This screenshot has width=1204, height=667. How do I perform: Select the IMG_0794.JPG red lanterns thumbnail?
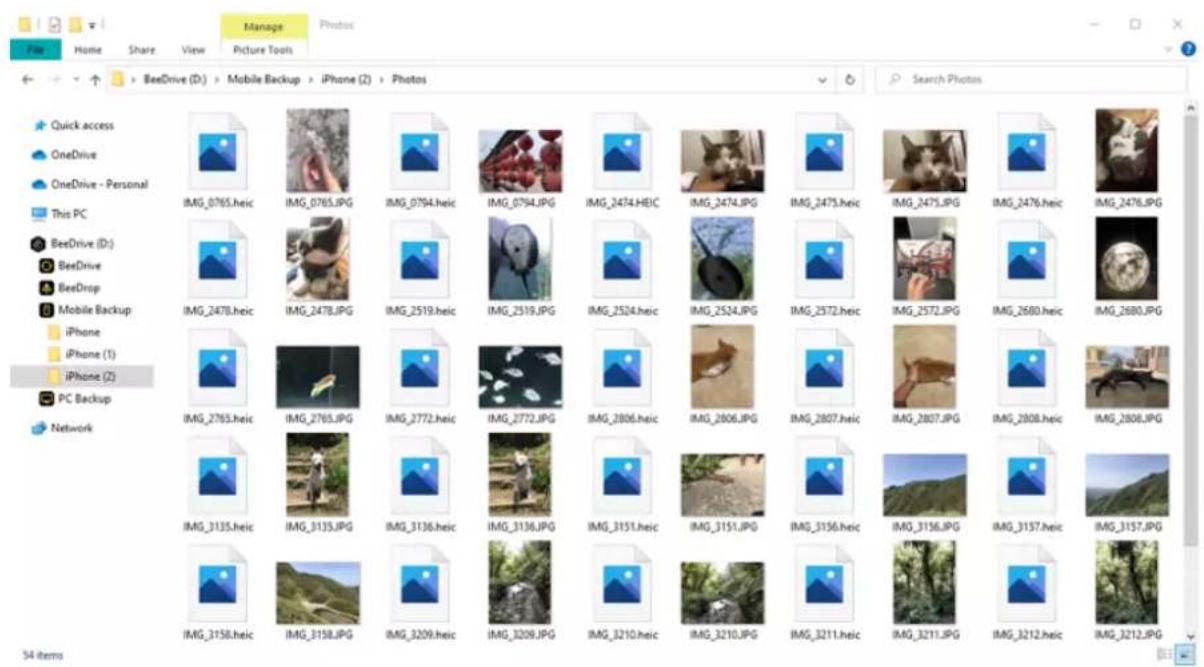pyautogui.click(x=520, y=161)
